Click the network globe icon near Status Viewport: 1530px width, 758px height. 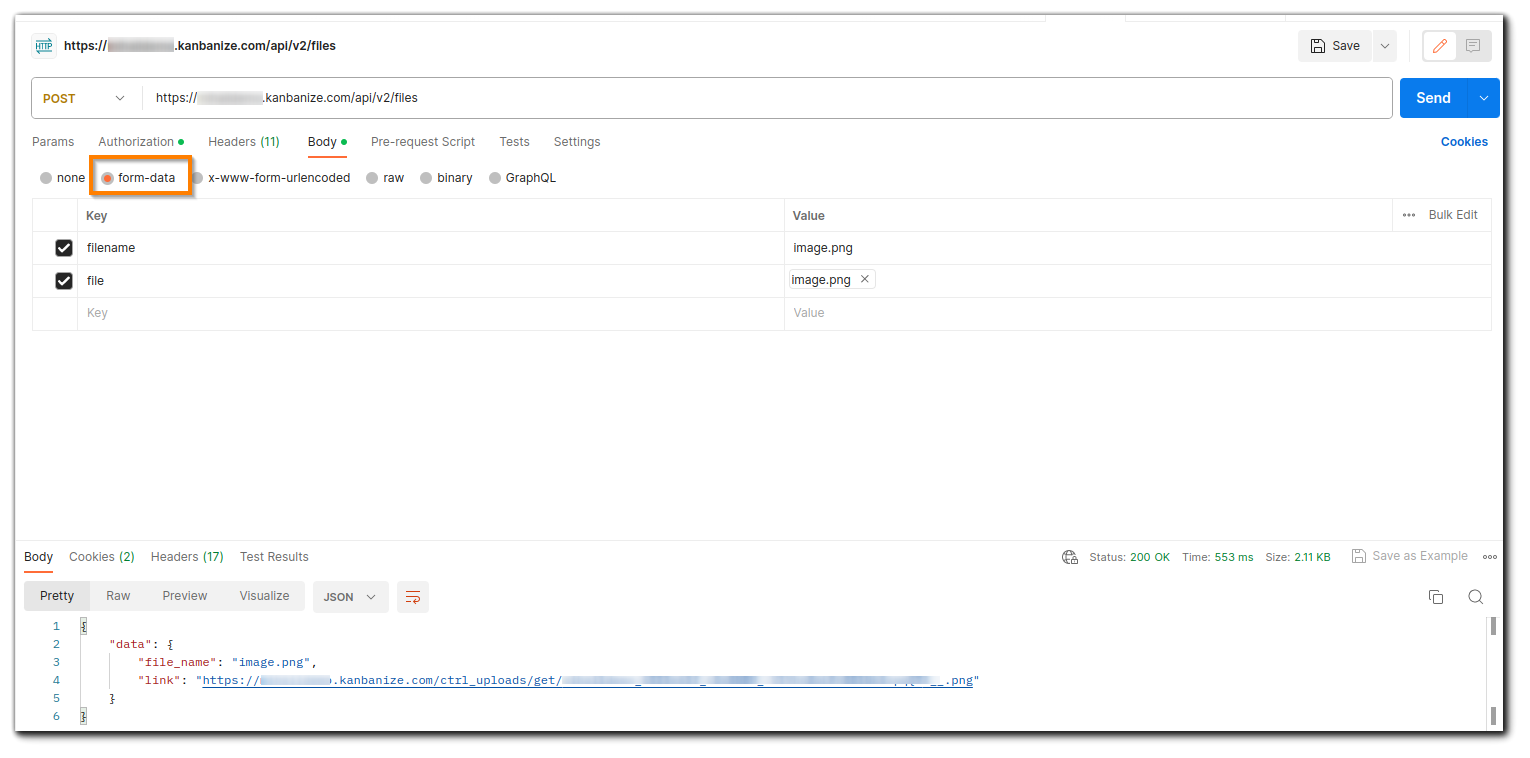click(x=1070, y=557)
